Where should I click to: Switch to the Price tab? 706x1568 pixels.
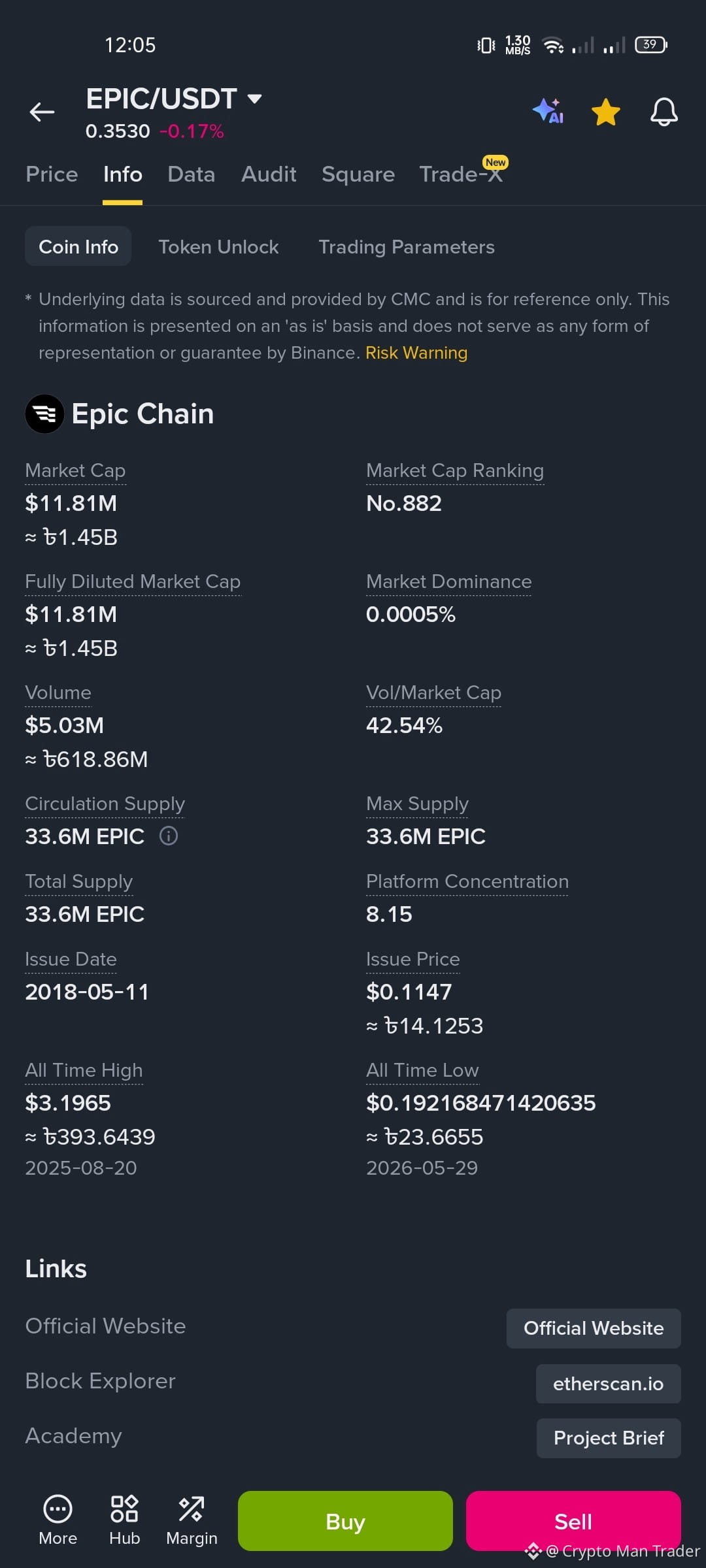click(x=52, y=174)
